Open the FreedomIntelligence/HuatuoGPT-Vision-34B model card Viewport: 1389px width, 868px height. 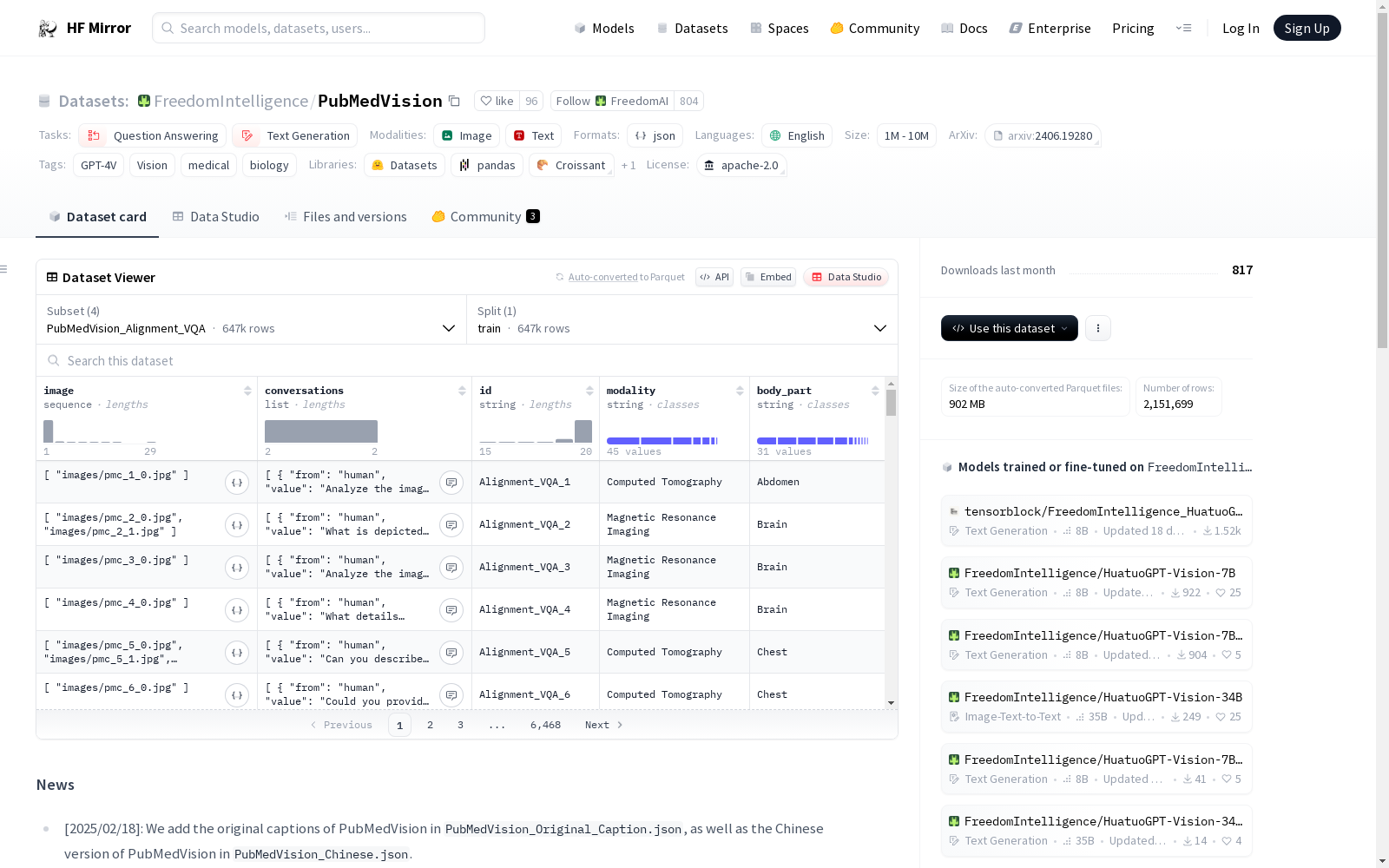click(x=1096, y=707)
